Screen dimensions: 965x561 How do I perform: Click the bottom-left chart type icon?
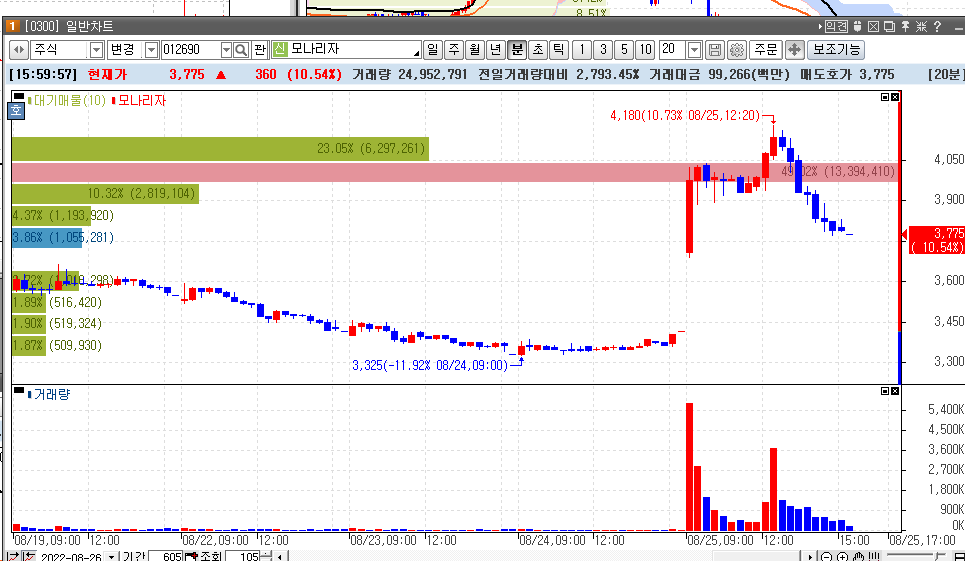click(13, 557)
